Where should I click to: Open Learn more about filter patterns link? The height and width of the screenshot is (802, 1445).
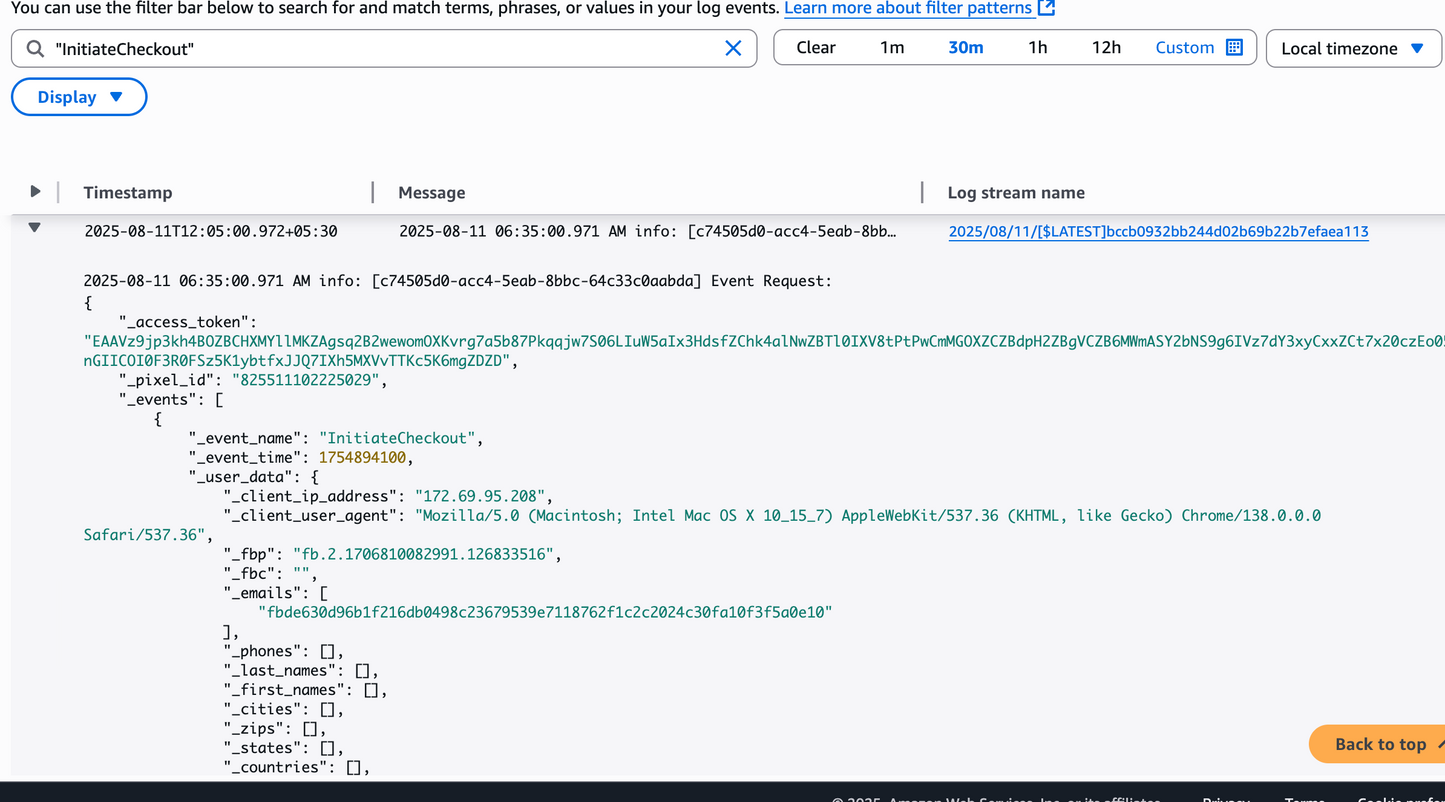pyautogui.click(x=907, y=8)
